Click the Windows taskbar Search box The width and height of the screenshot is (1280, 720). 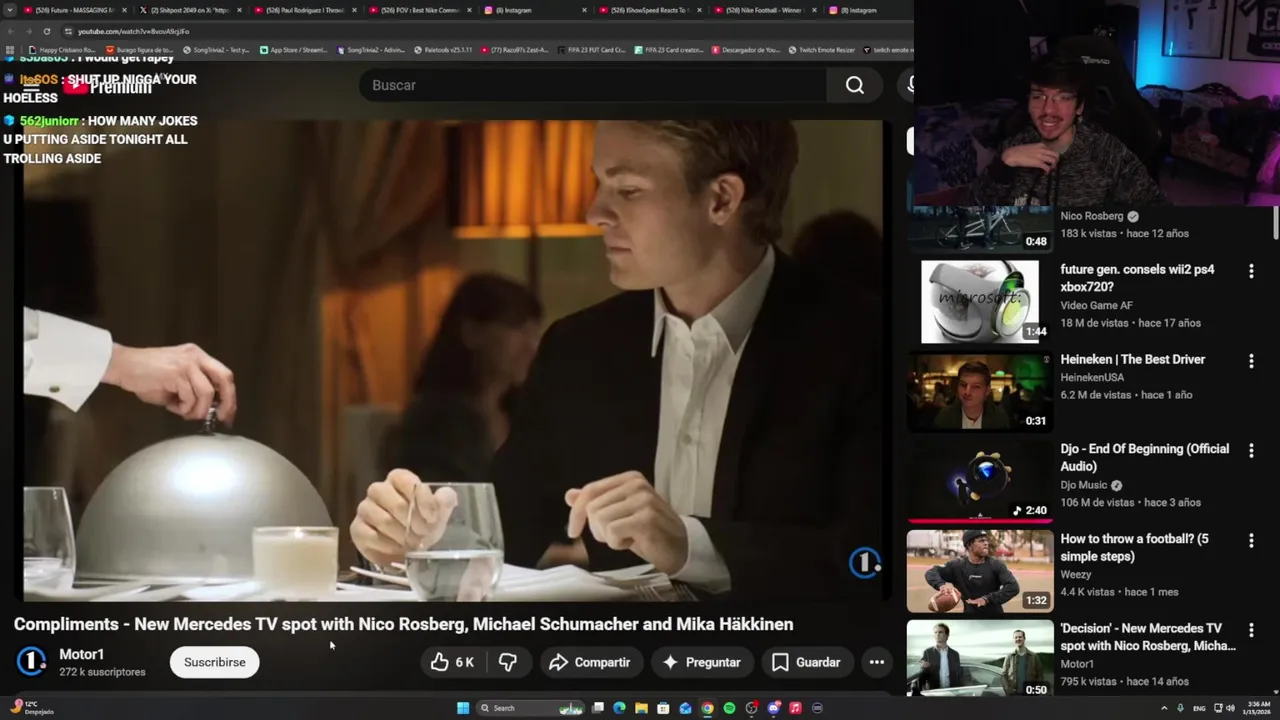(x=530, y=708)
